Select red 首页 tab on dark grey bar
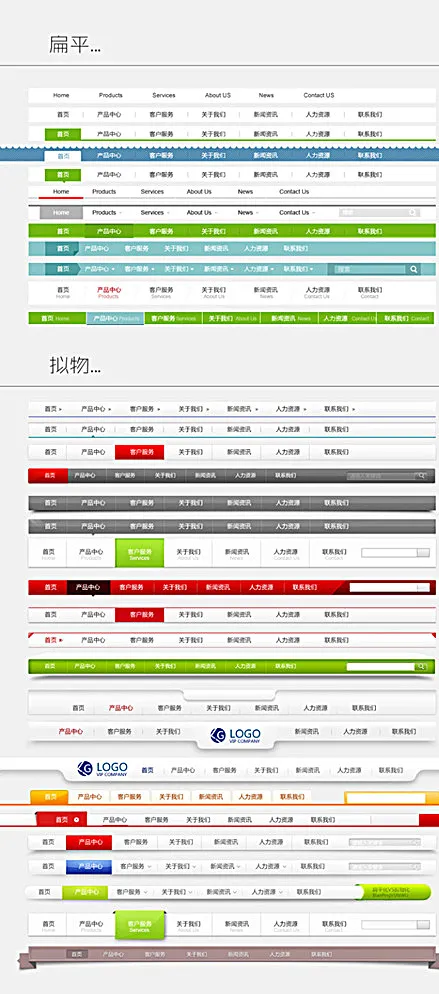 [x=48, y=475]
